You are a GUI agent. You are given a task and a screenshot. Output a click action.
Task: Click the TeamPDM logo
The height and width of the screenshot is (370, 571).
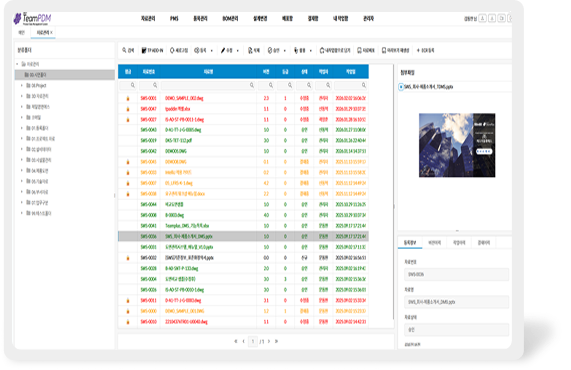pyautogui.click(x=32, y=19)
